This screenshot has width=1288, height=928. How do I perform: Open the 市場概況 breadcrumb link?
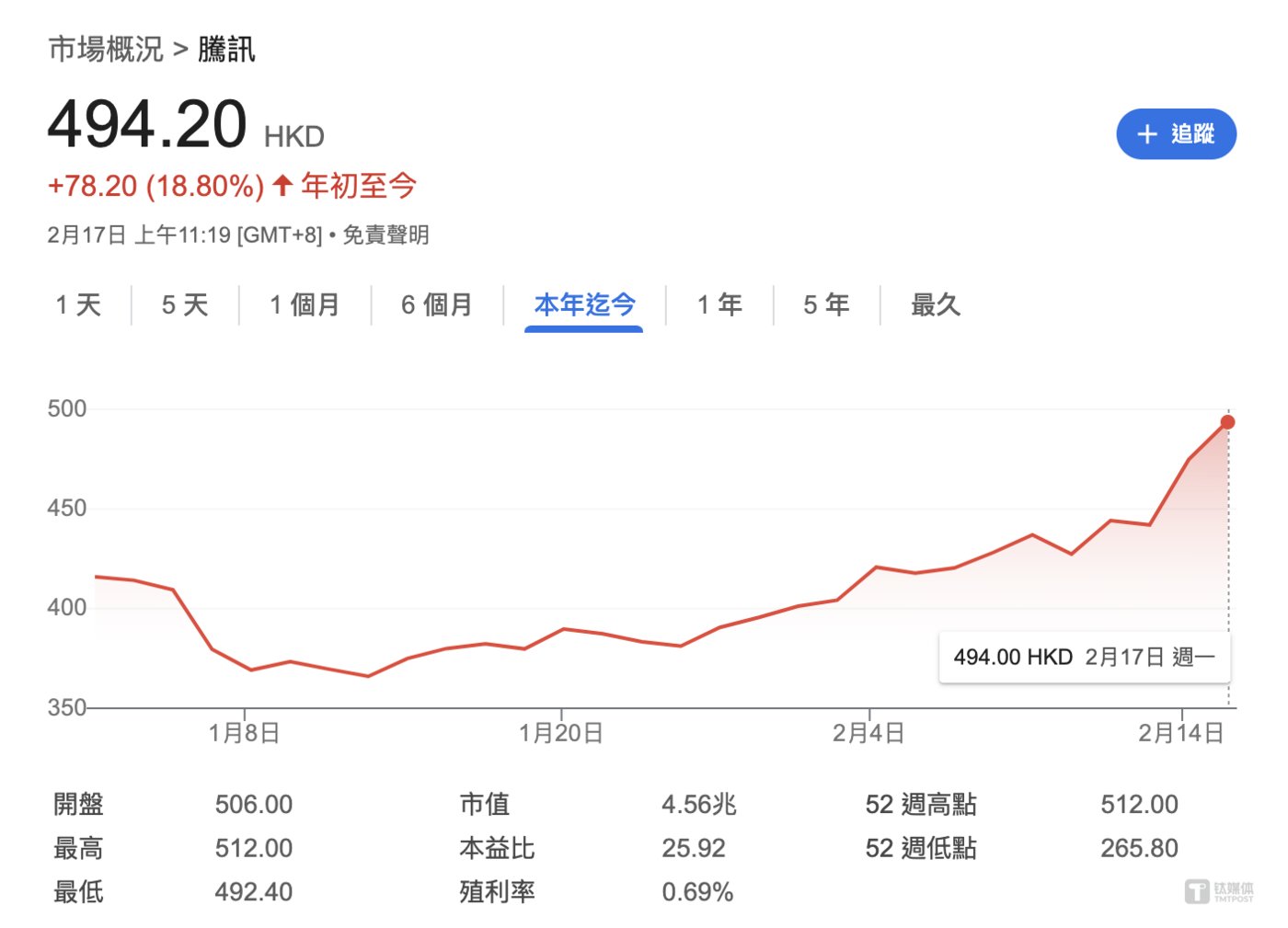click(105, 49)
